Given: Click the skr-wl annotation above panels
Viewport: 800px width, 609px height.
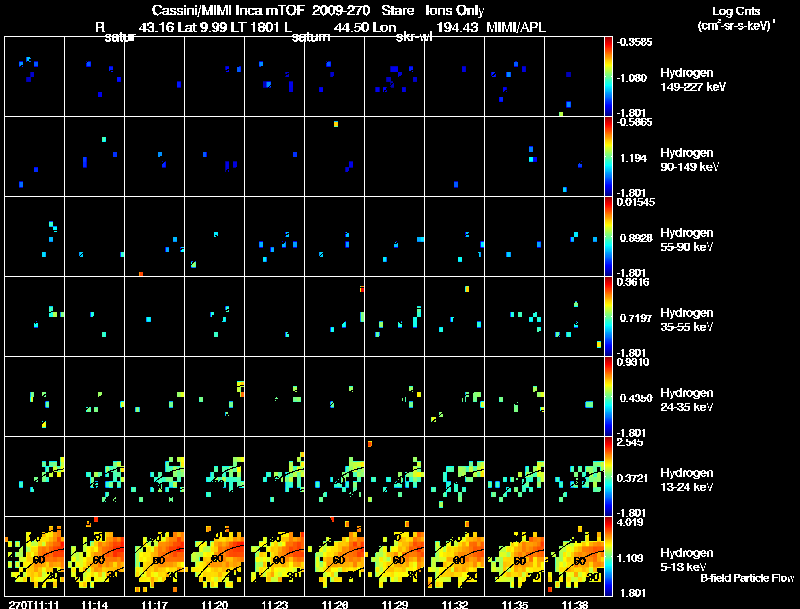Looking at the screenshot, I should (x=414, y=37).
